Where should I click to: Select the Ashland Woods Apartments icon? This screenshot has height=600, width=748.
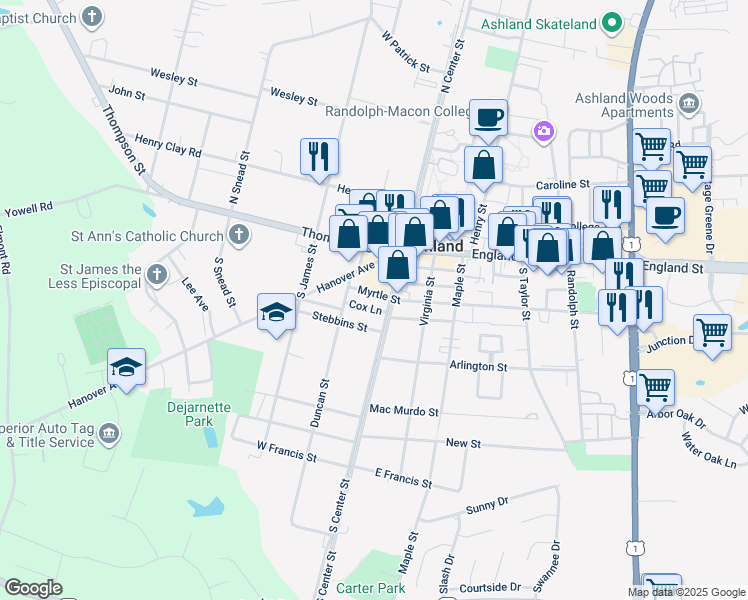688,103
